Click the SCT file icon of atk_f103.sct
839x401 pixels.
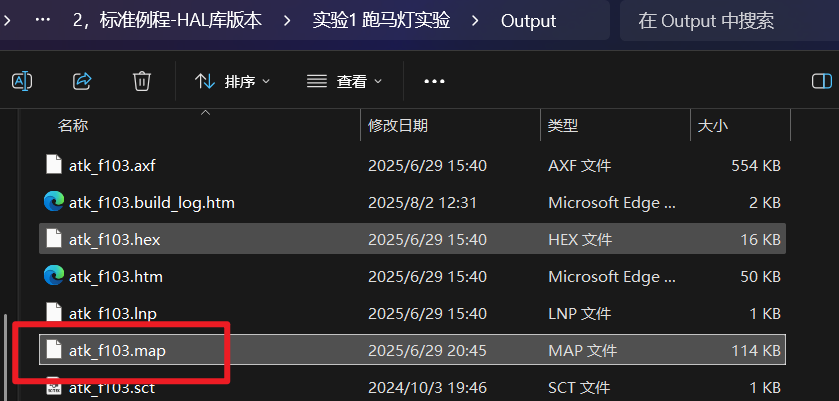click(54, 387)
